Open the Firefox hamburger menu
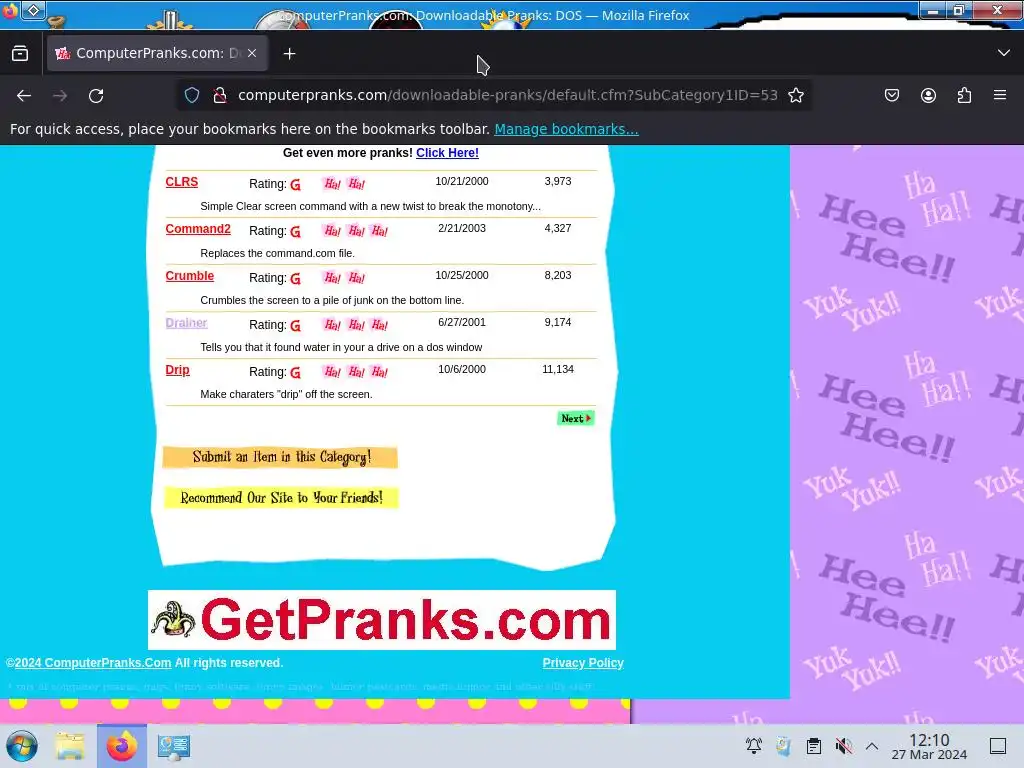The image size is (1024, 768). [1000, 95]
